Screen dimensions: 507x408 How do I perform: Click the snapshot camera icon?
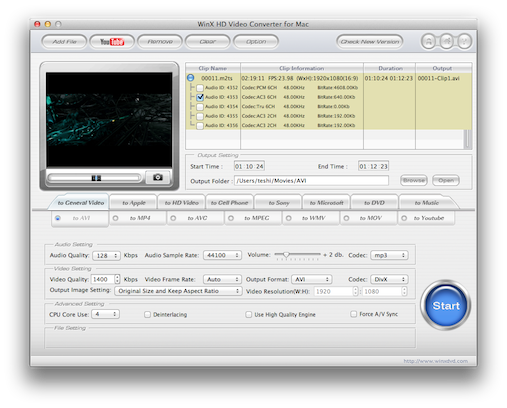[x=158, y=177]
